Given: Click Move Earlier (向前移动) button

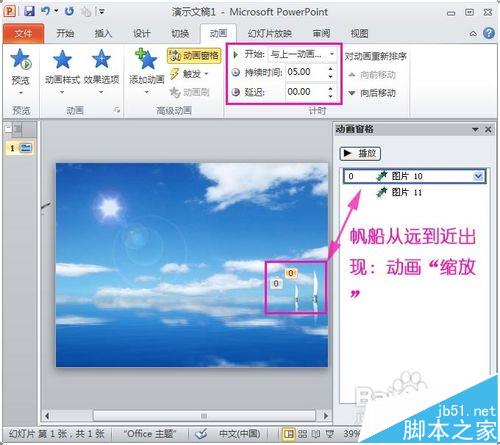Looking at the screenshot, I should 372,75.
